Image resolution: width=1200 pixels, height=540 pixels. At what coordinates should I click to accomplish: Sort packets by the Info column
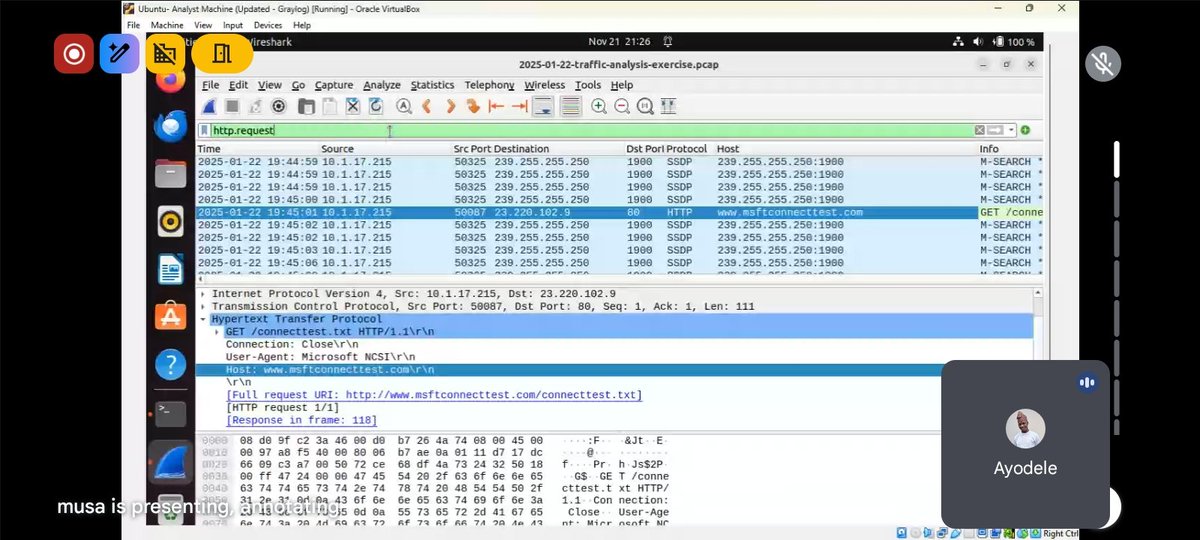[1010, 149]
